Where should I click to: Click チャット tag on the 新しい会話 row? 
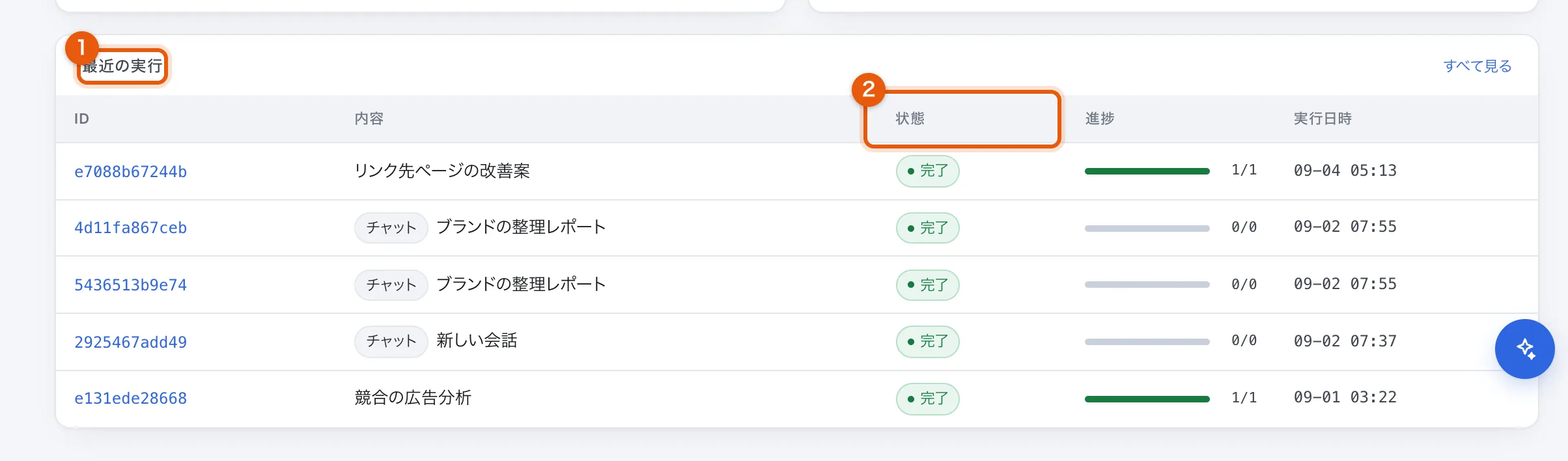coord(391,341)
